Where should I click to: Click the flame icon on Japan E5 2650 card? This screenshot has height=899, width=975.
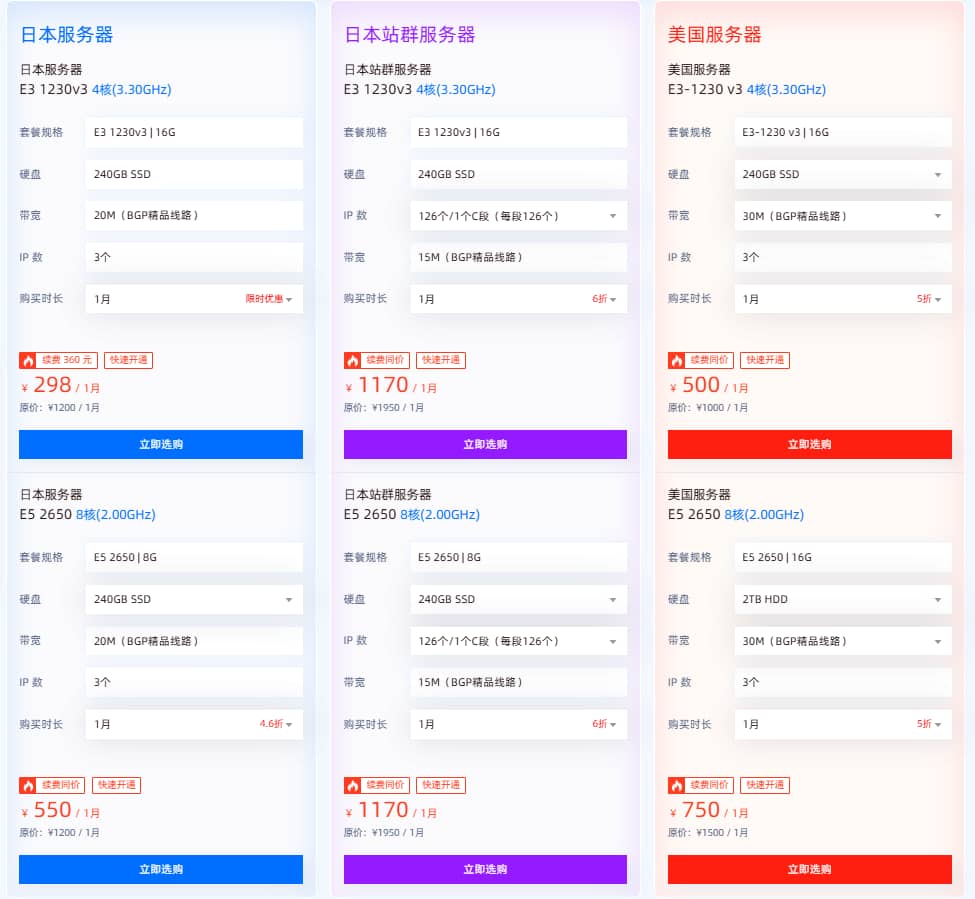pyautogui.click(x=27, y=785)
